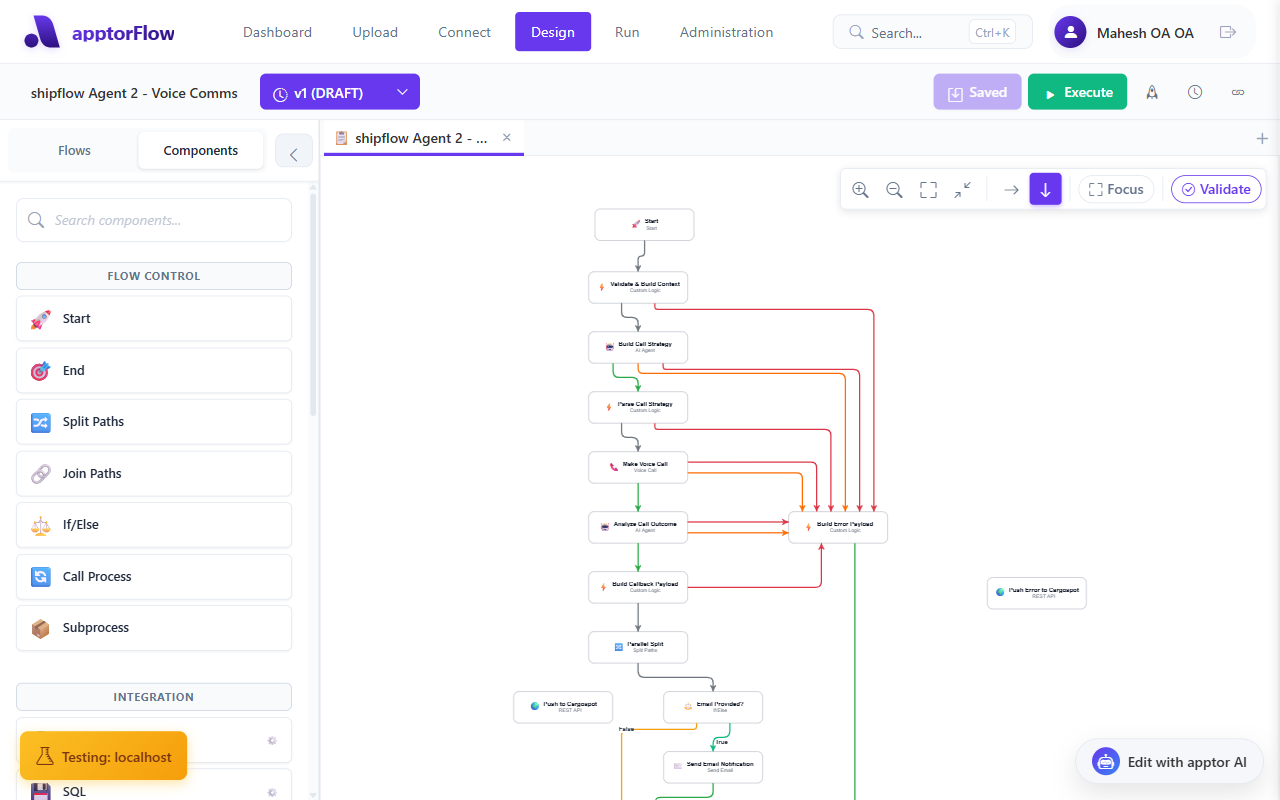This screenshot has width=1280, height=800.
Task: Click the Search components input field
Action: coord(153,220)
